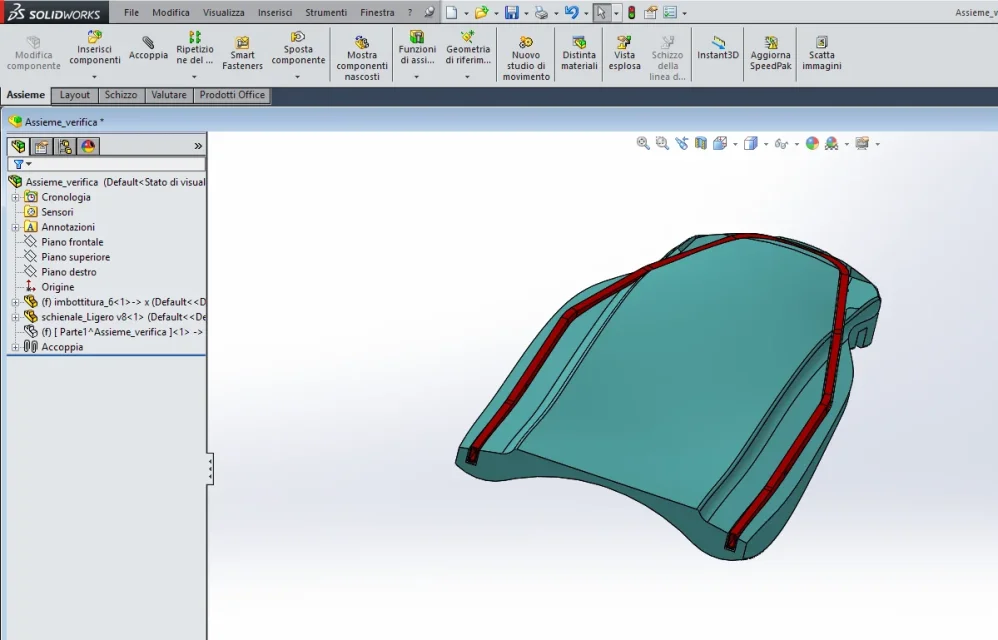This screenshot has height=640, width=998.
Task: Select Piano frontale in the tree
Action: tap(72, 242)
